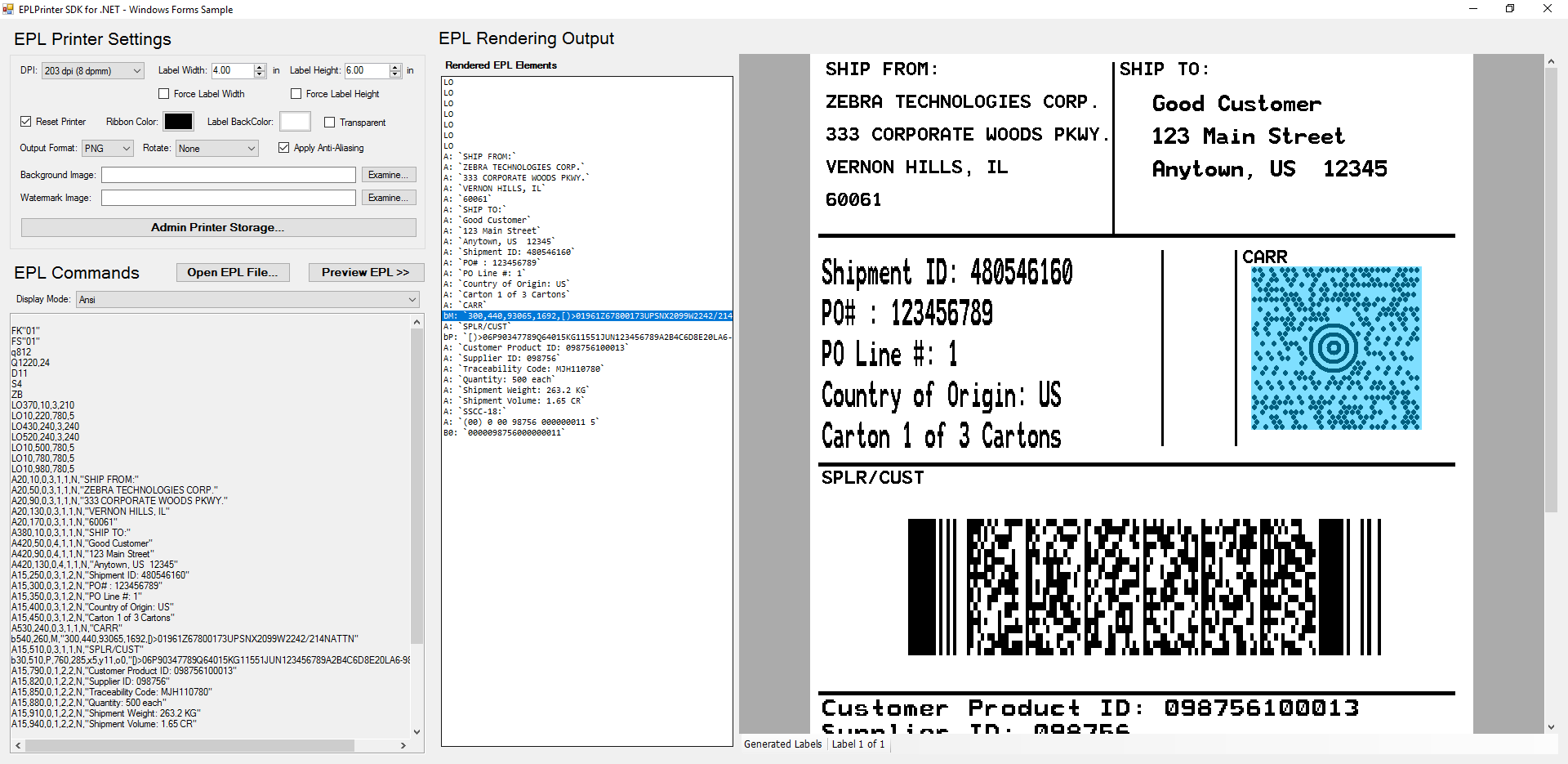Click the MaxiCode barcode in label preview
Screen dimensions: 1568x764
pos(1335,348)
